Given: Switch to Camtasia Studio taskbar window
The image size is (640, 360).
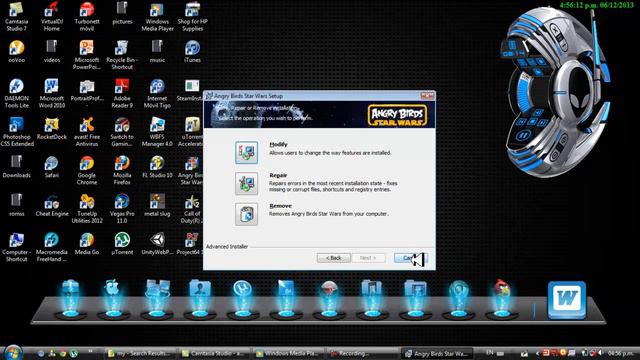Looking at the screenshot, I should pyautogui.click(x=214, y=353).
